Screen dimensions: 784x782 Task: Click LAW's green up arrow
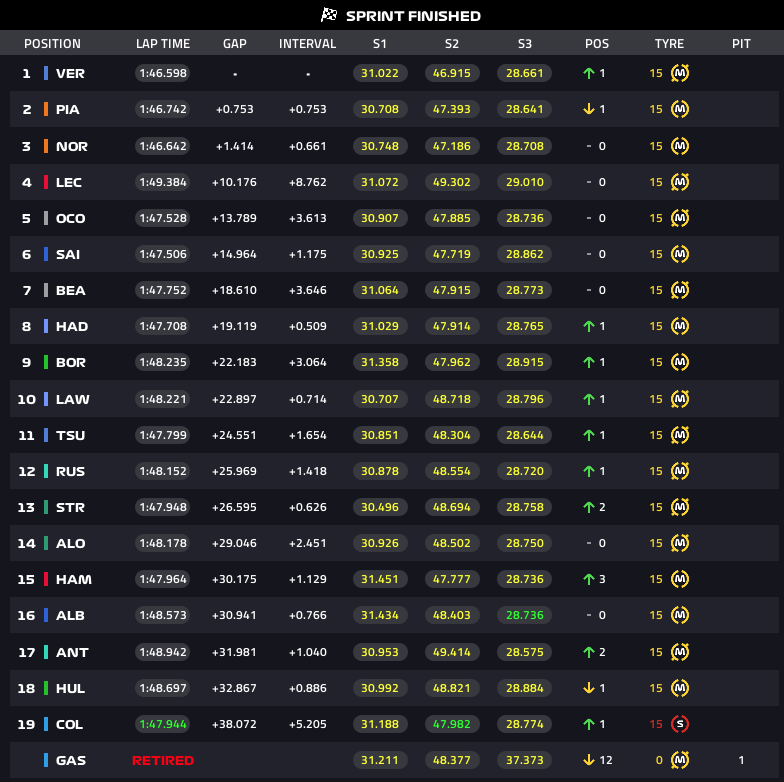tap(589, 399)
